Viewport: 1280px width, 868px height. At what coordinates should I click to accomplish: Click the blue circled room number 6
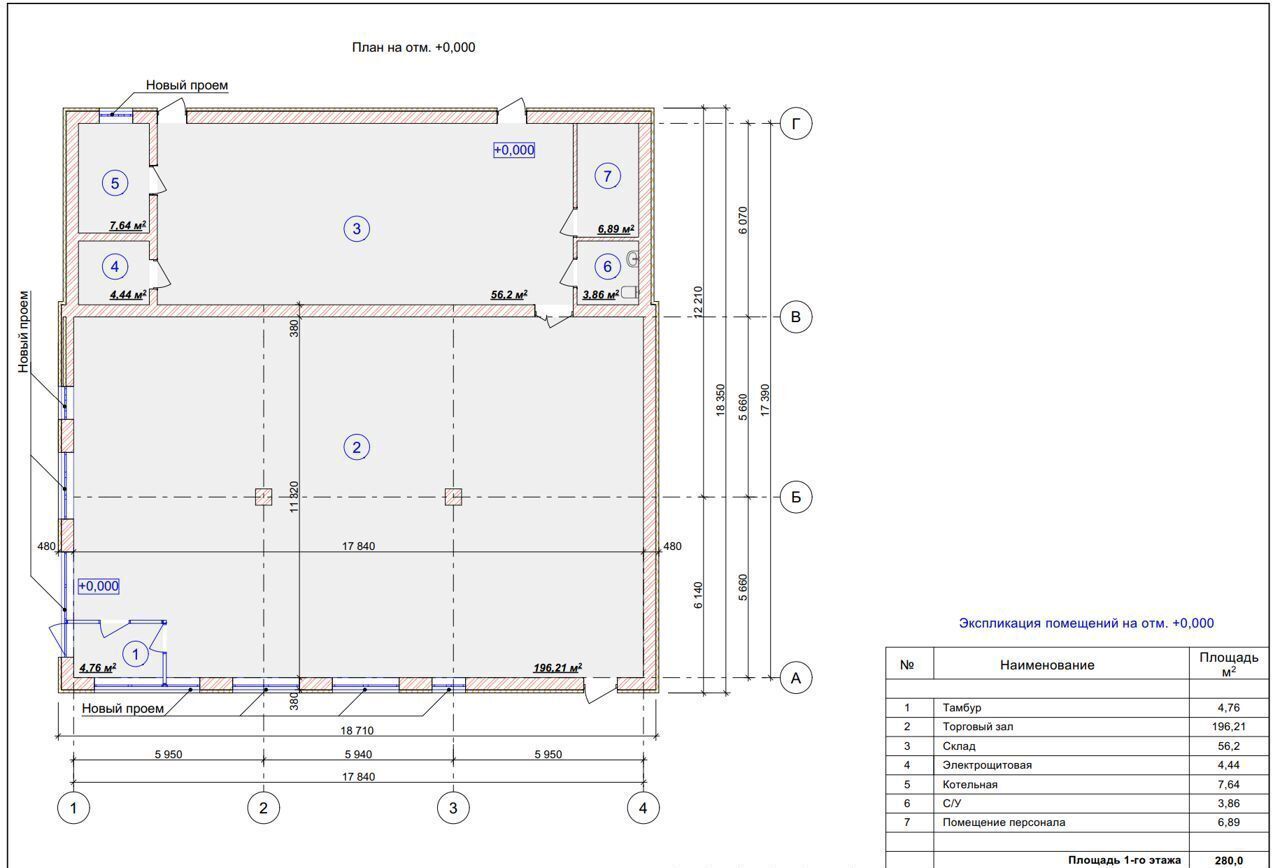tap(606, 267)
